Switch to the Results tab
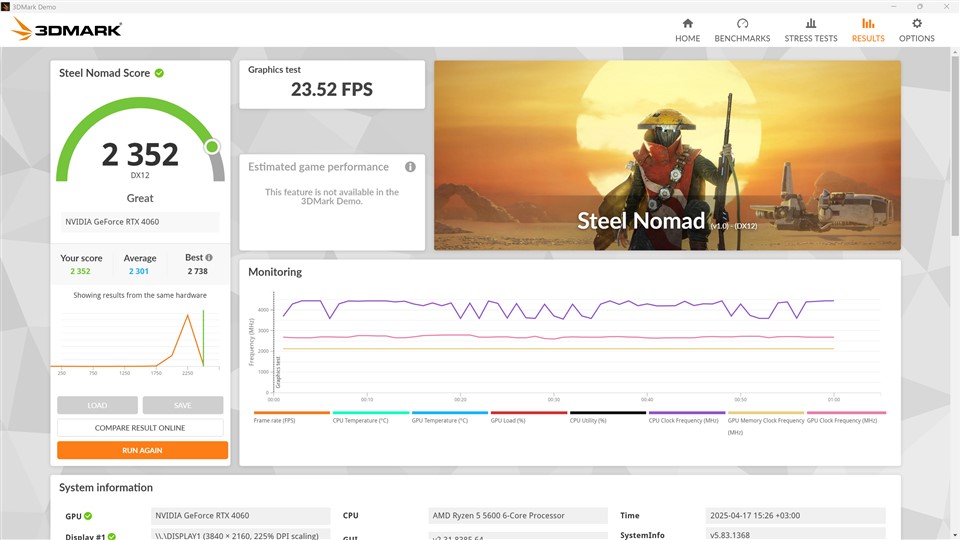The width and height of the screenshot is (960, 540). click(867, 29)
